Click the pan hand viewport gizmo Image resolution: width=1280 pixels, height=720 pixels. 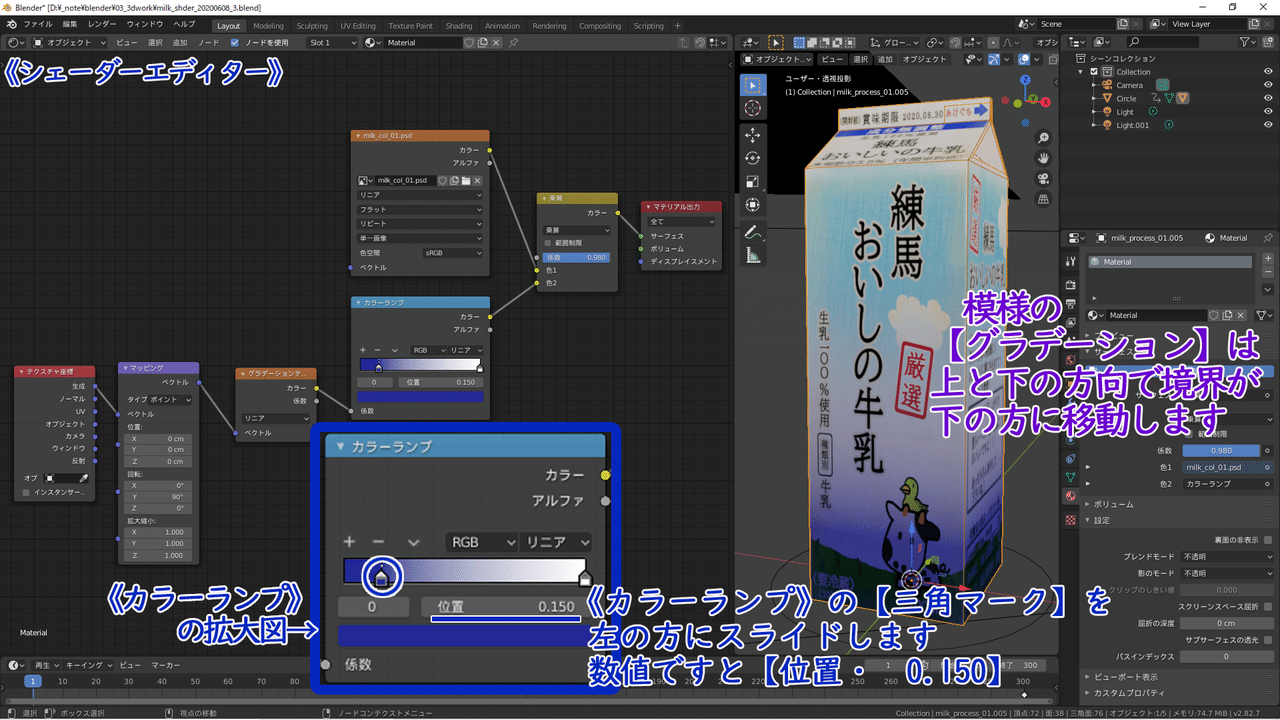(1043, 158)
